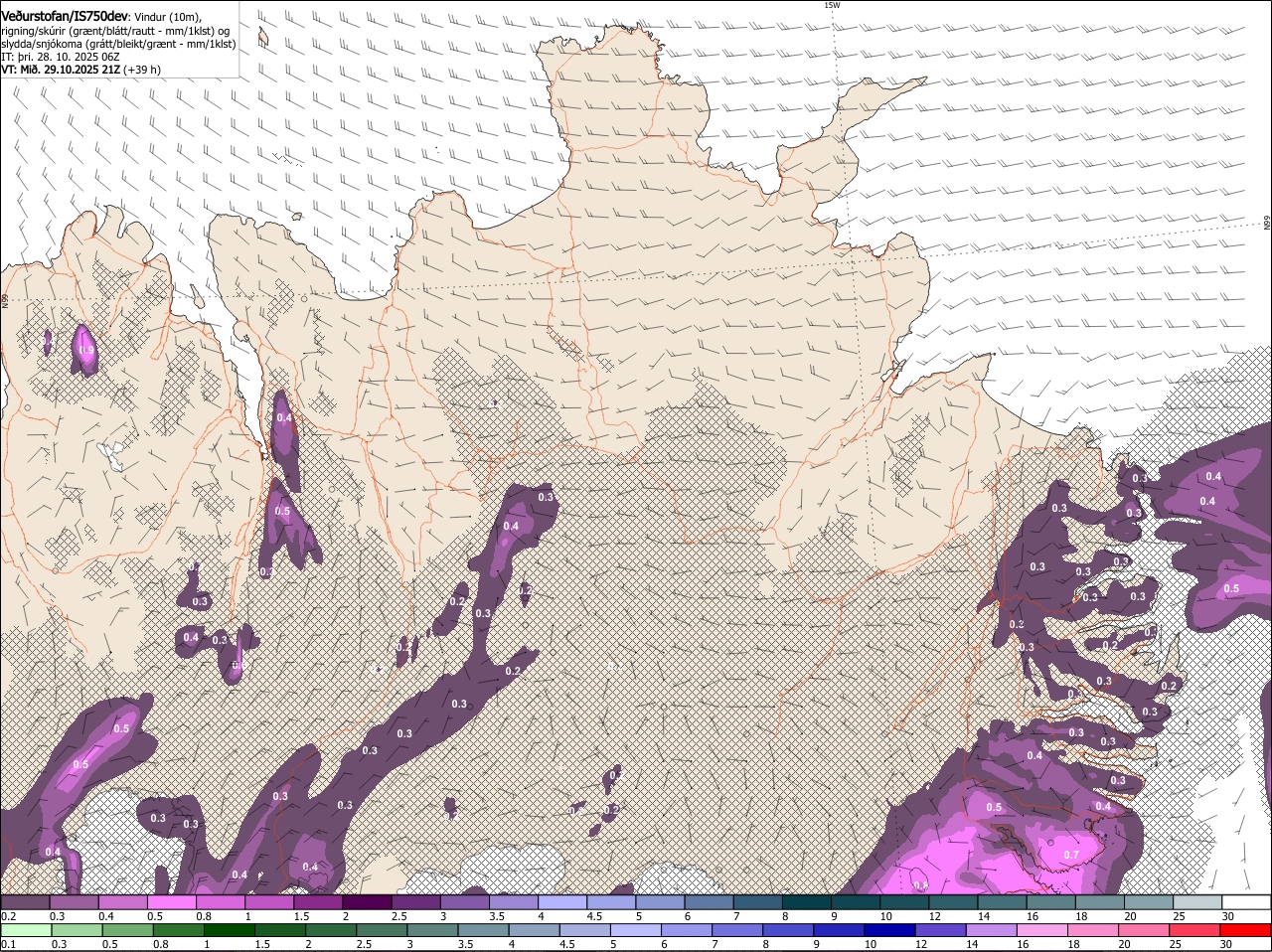Pick the 0.8 swatch in green rain legend

tap(178, 930)
